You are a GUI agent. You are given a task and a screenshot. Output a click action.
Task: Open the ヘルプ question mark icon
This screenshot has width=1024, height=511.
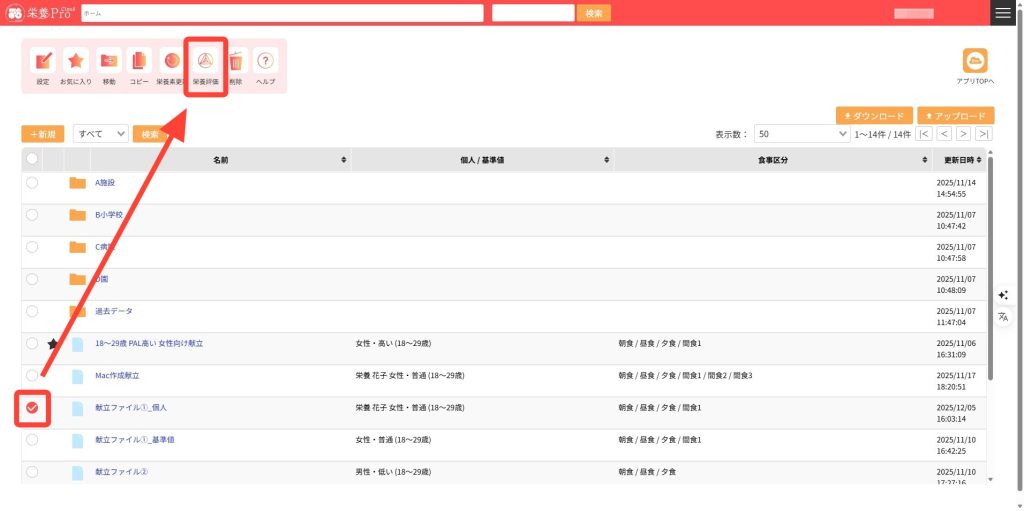pos(265,64)
